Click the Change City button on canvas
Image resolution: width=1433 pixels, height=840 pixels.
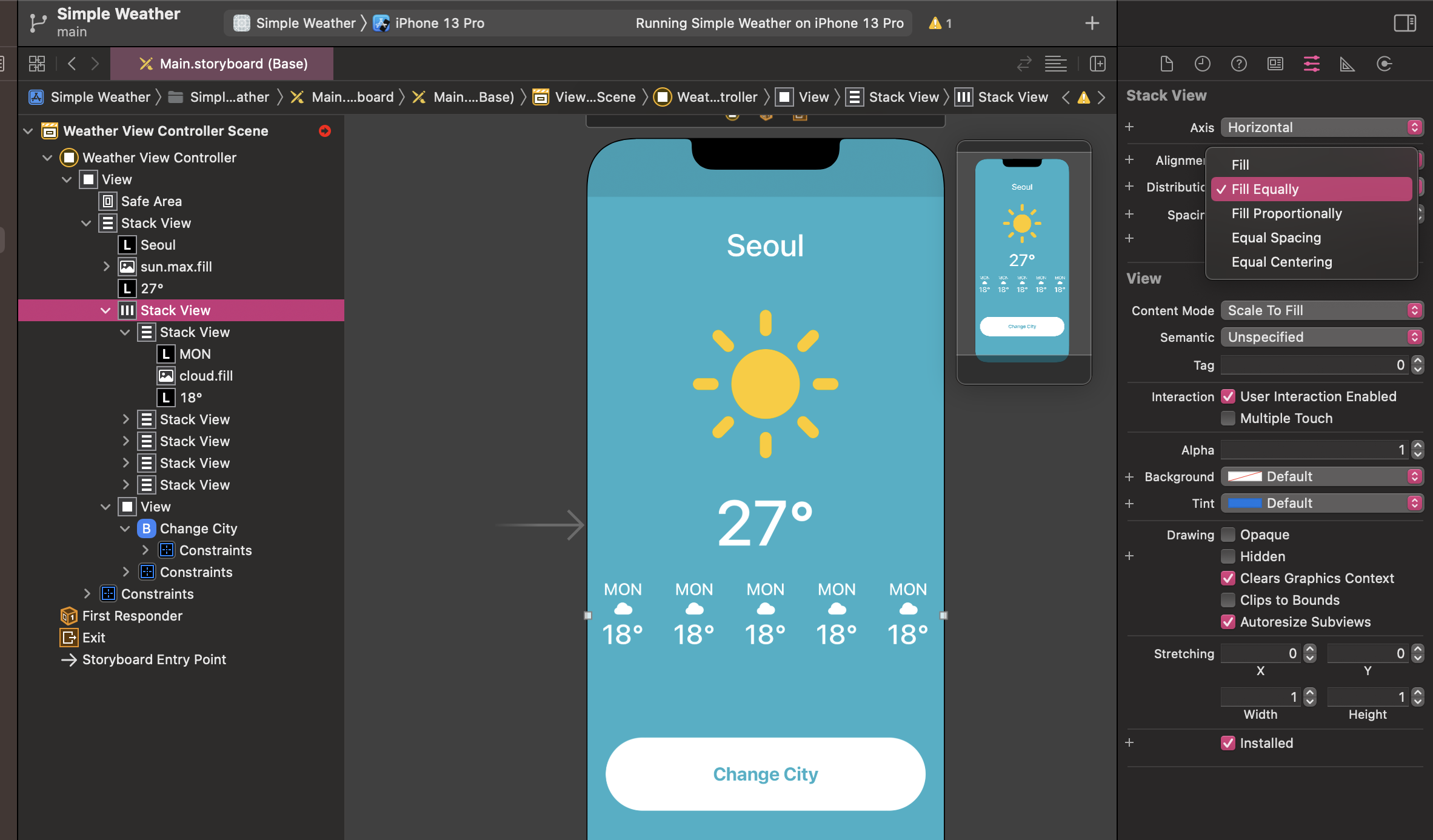[x=765, y=774]
